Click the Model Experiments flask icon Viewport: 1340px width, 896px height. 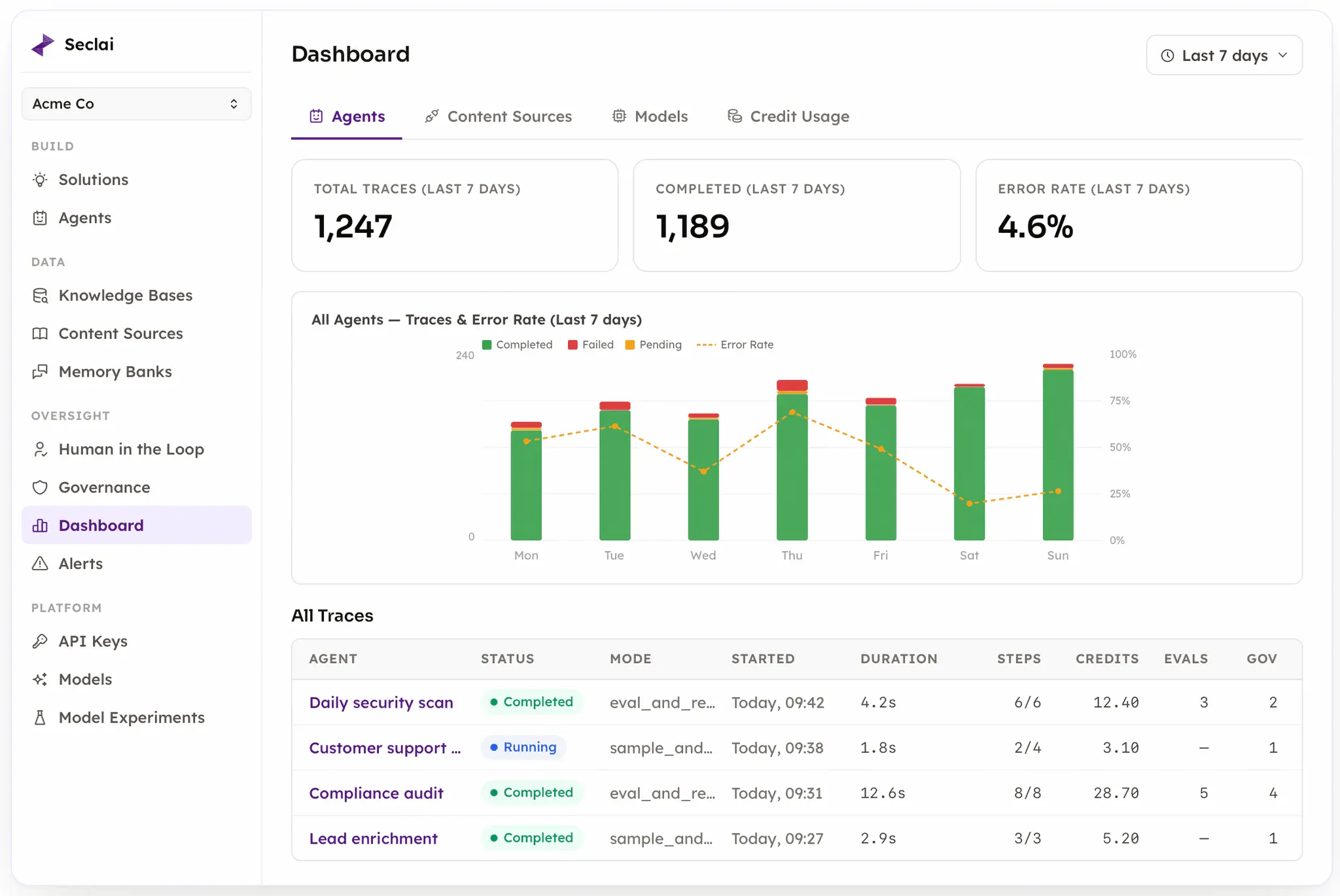tap(40, 717)
